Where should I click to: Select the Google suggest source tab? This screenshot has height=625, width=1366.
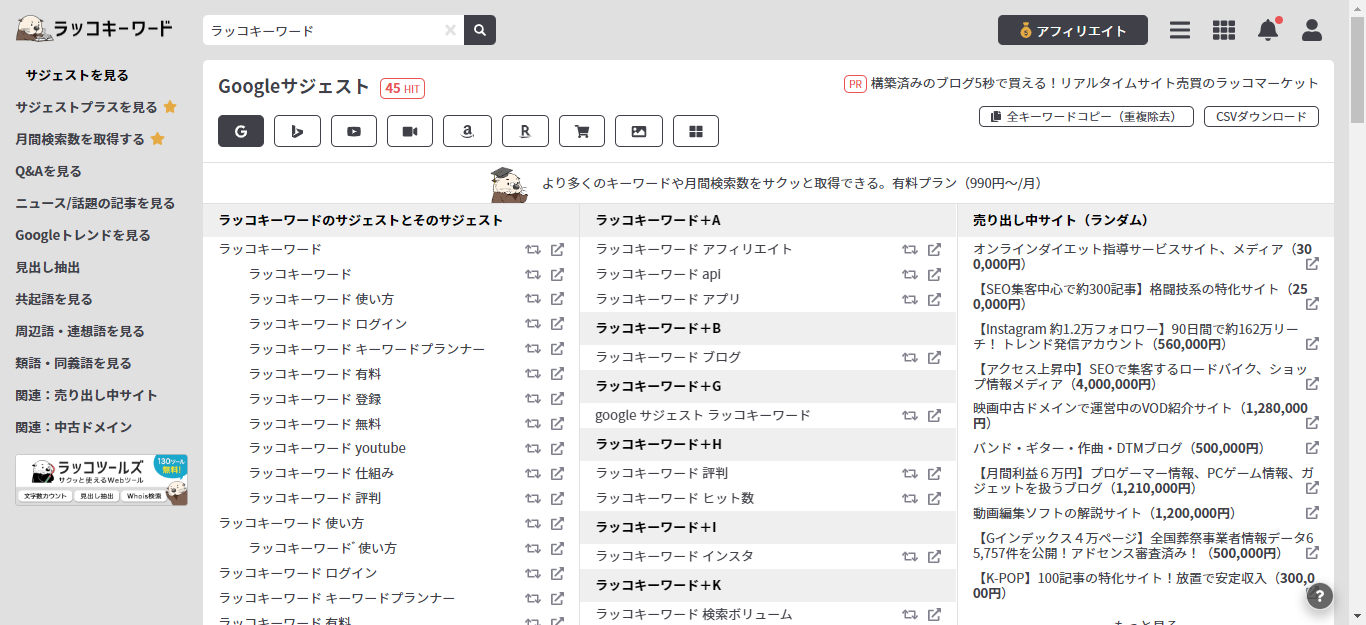click(241, 131)
